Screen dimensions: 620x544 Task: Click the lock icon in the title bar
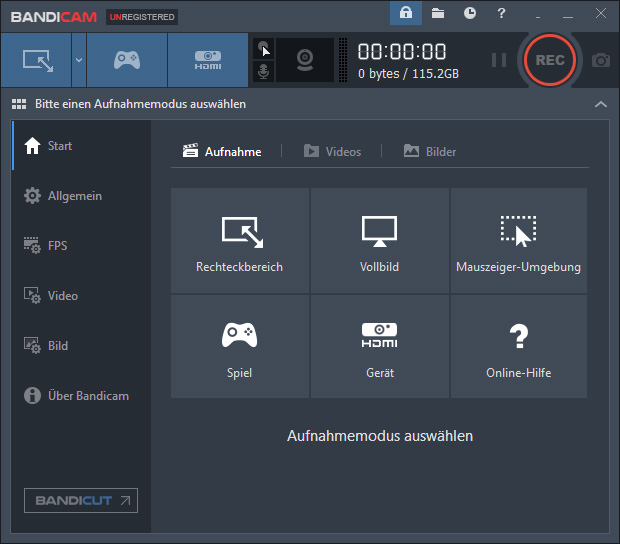[x=406, y=13]
